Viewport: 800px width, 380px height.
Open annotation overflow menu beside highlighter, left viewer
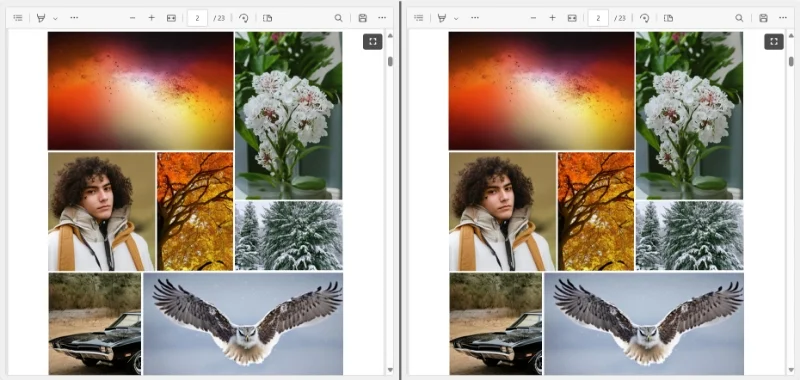pyautogui.click(x=74, y=18)
